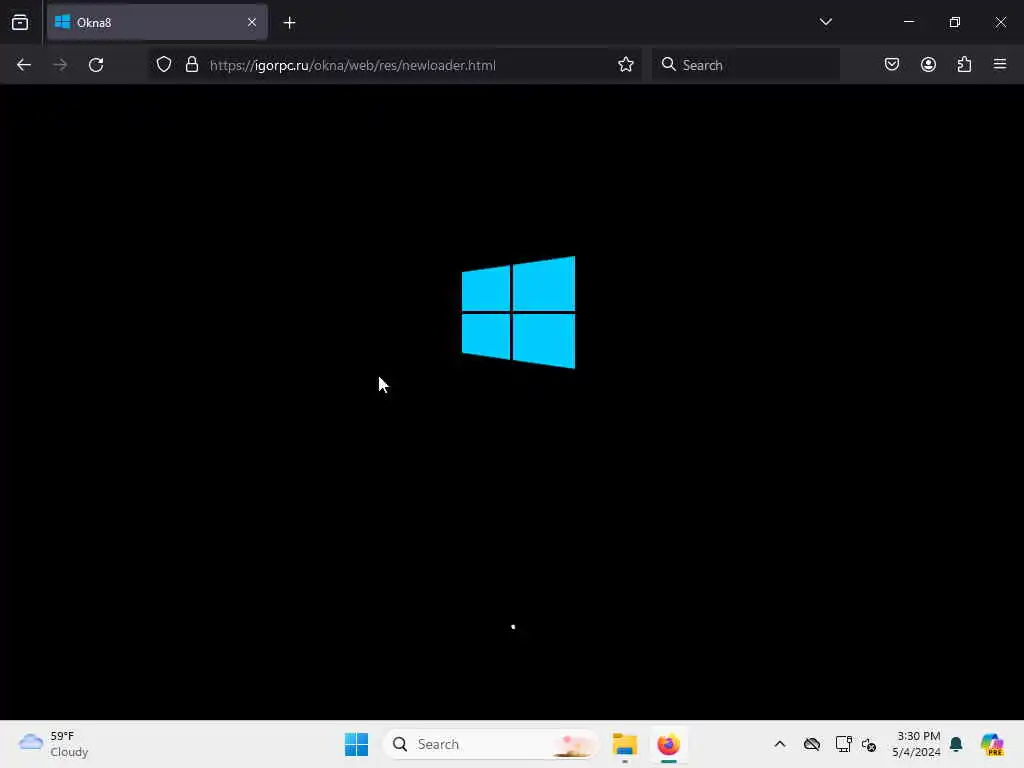
Task: Click the blue Windows logo on page
Action: click(519, 312)
